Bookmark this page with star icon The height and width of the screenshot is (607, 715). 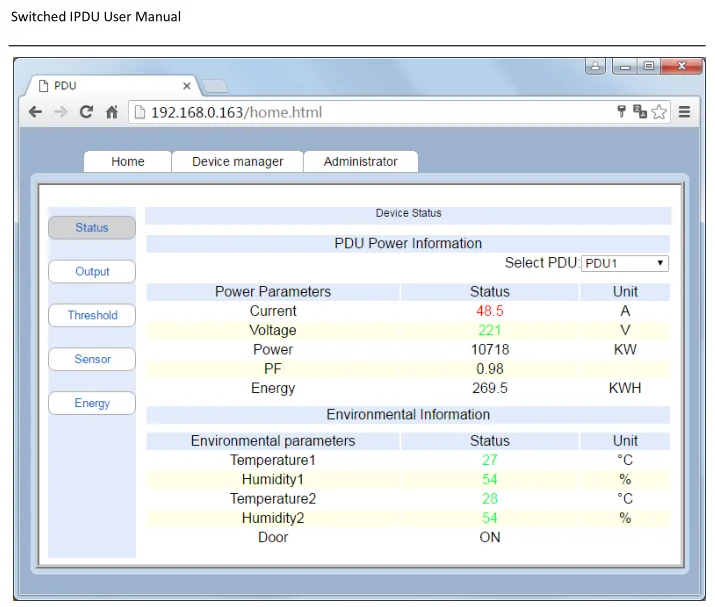pos(659,112)
